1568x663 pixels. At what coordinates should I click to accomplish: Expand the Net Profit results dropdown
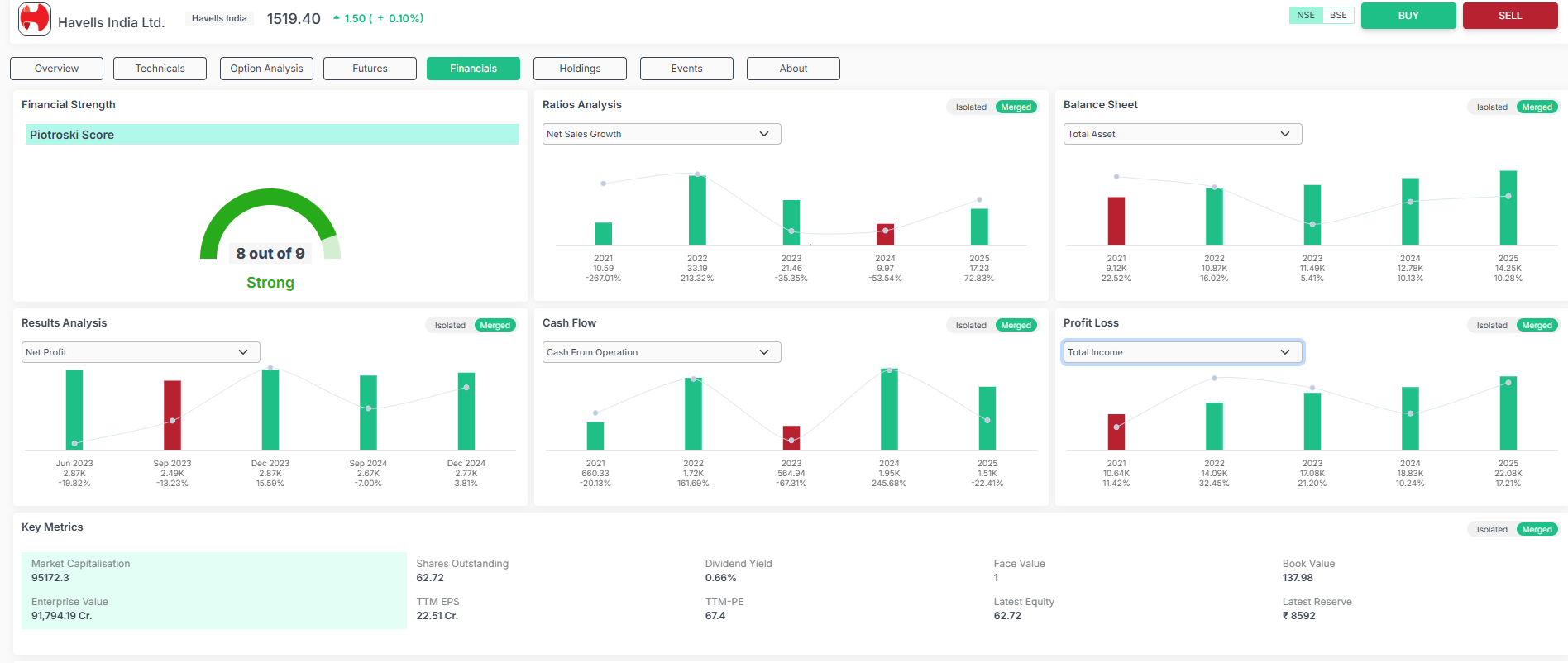(x=141, y=352)
